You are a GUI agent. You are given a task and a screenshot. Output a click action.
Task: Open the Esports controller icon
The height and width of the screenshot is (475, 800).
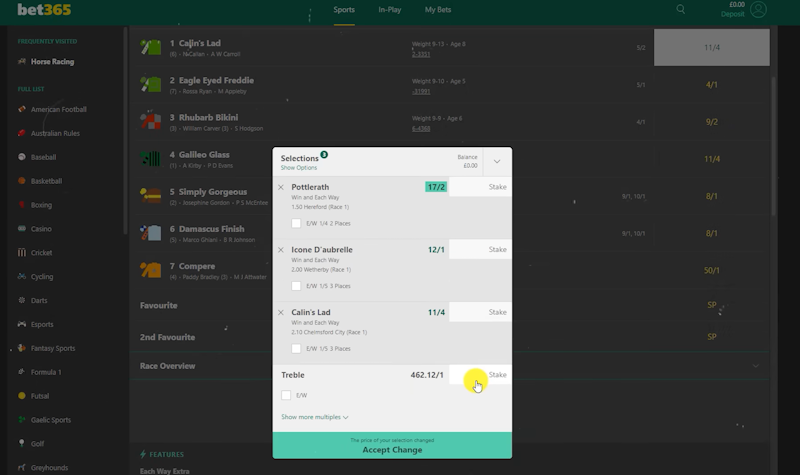(x=22, y=324)
